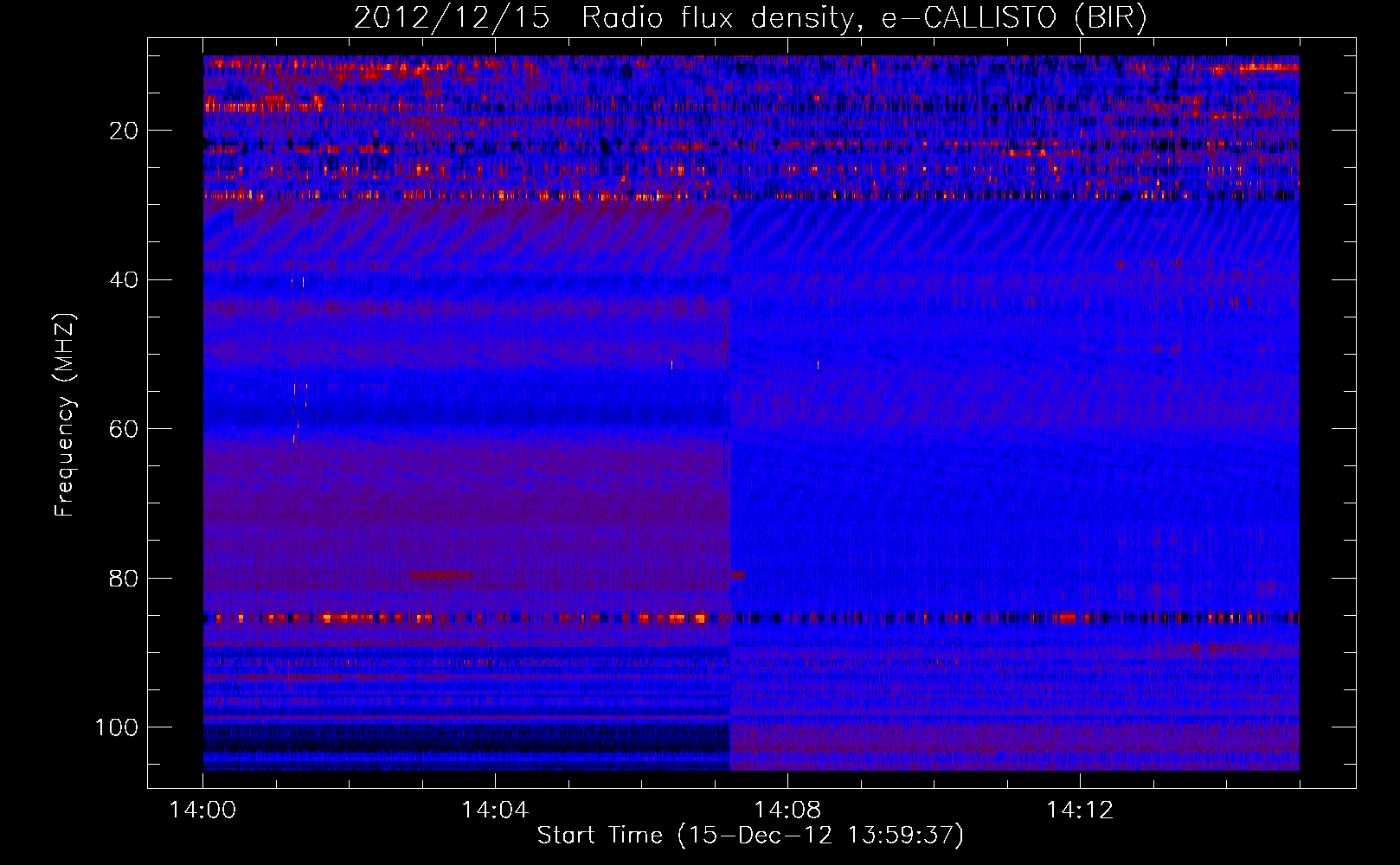The height and width of the screenshot is (865, 1400).
Task: Click the vertical intensity transition edge near 14:07
Action: [x=729, y=484]
